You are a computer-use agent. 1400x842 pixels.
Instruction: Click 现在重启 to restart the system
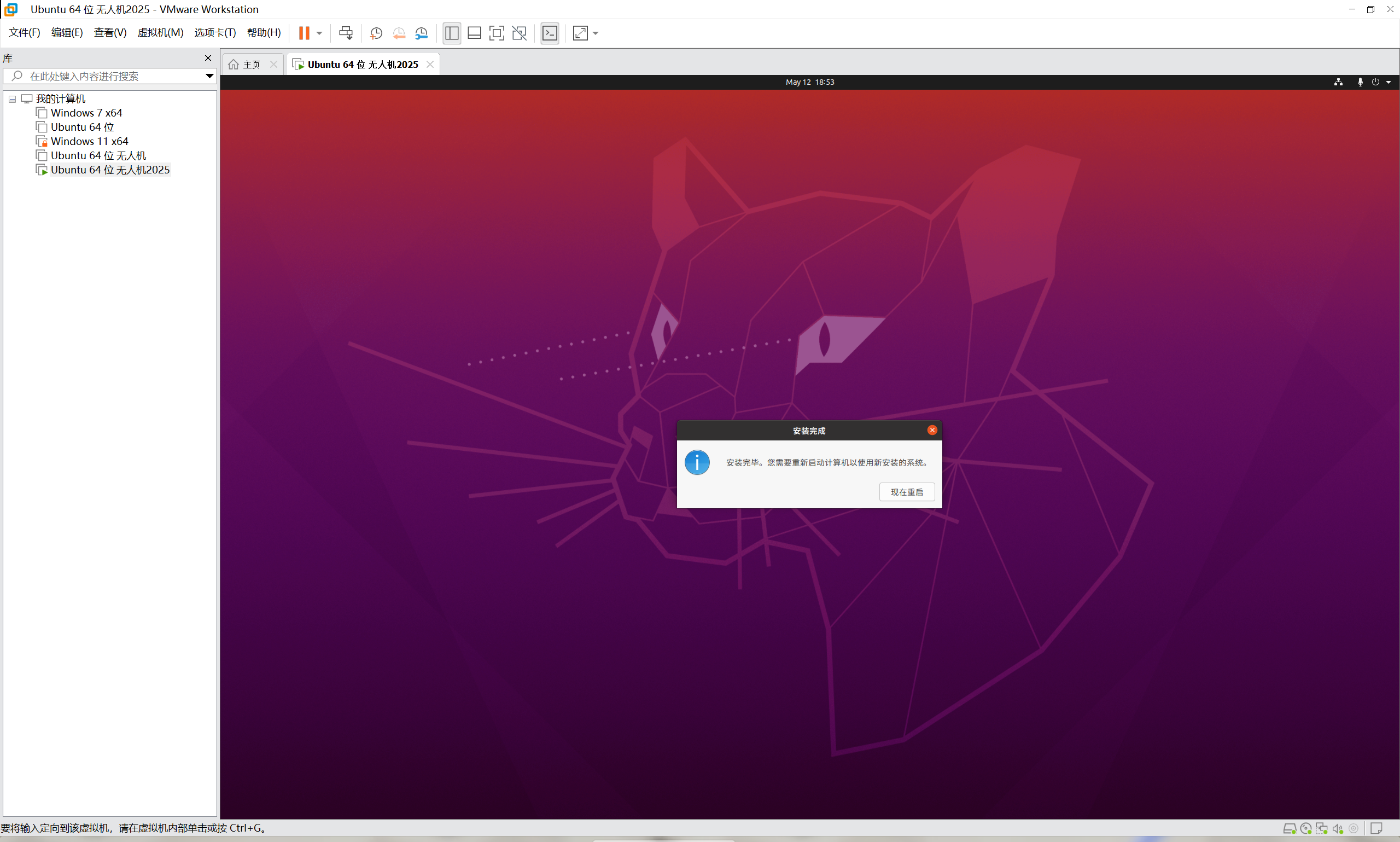(x=907, y=492)
